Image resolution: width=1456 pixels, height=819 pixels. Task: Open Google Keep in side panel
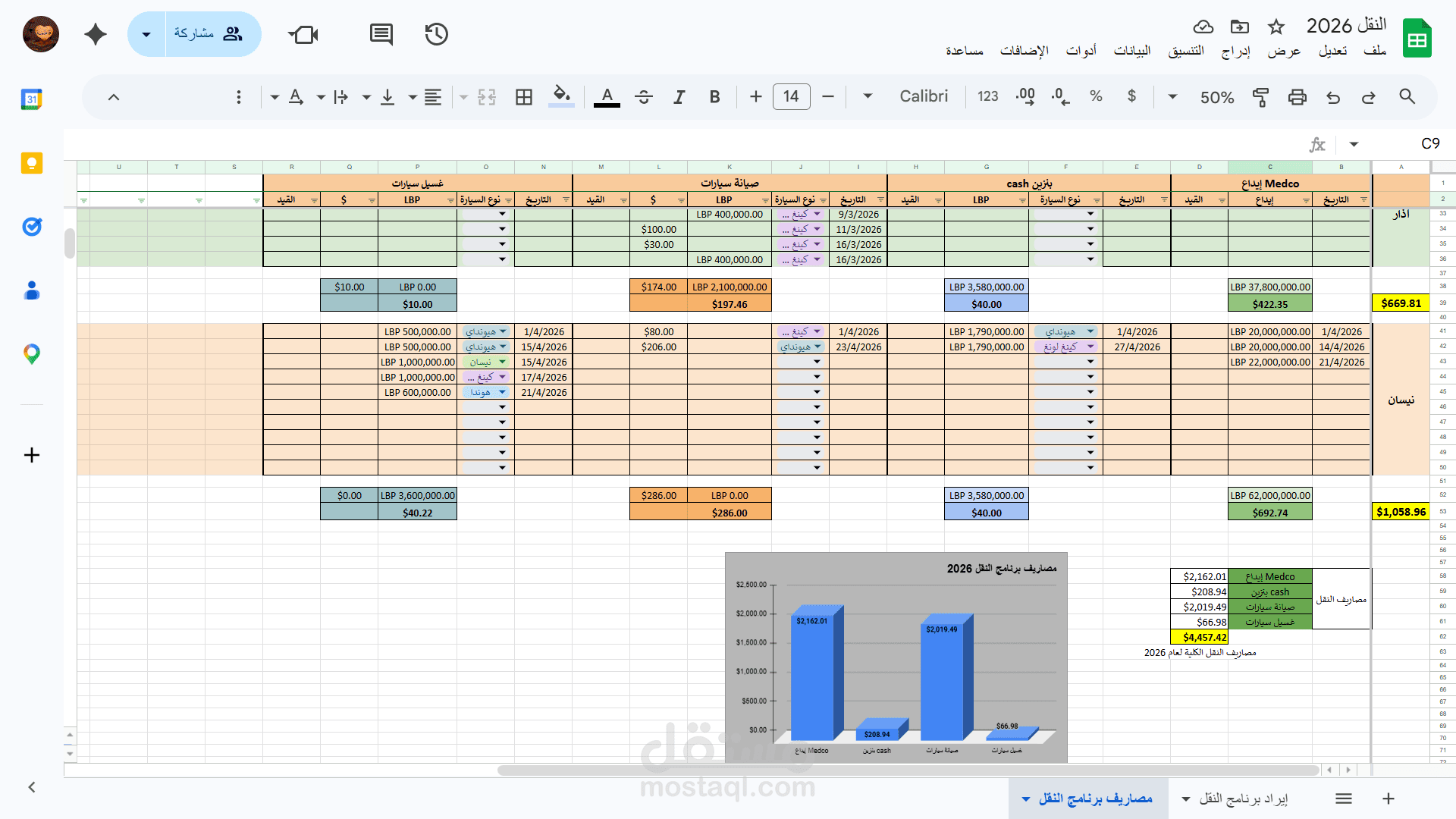[32, 163]
